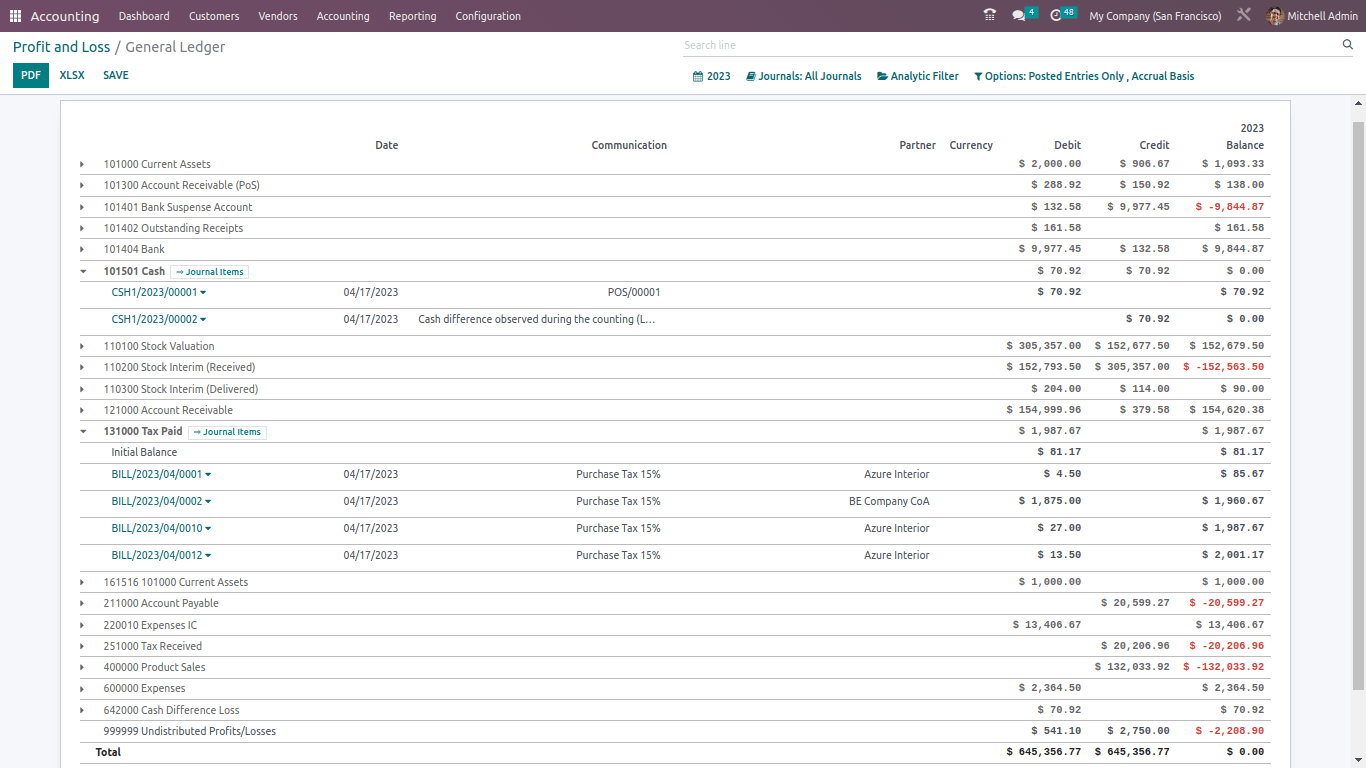Go back to Profit and Loss breadcrumb
The image size is (1366, 768).
(x=61, y=47)
